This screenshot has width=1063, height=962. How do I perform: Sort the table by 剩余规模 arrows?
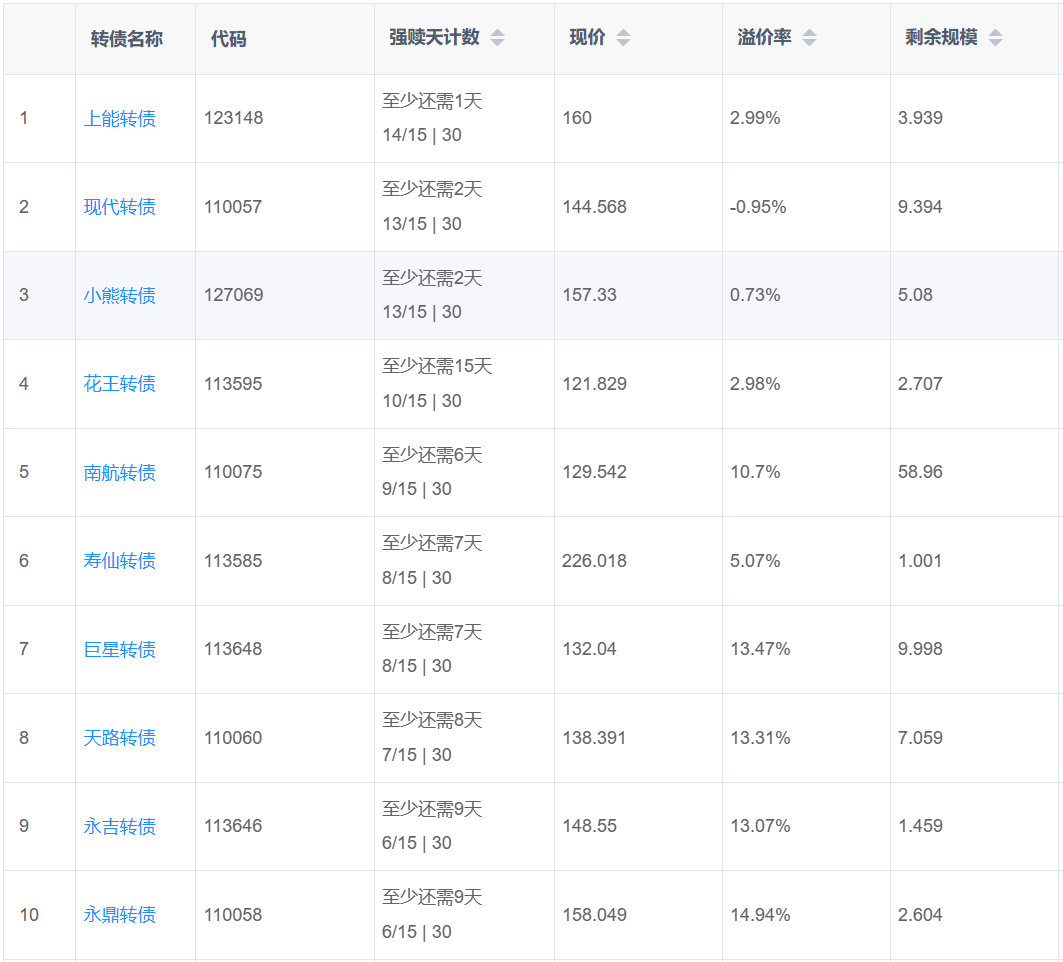coord(995,38)
